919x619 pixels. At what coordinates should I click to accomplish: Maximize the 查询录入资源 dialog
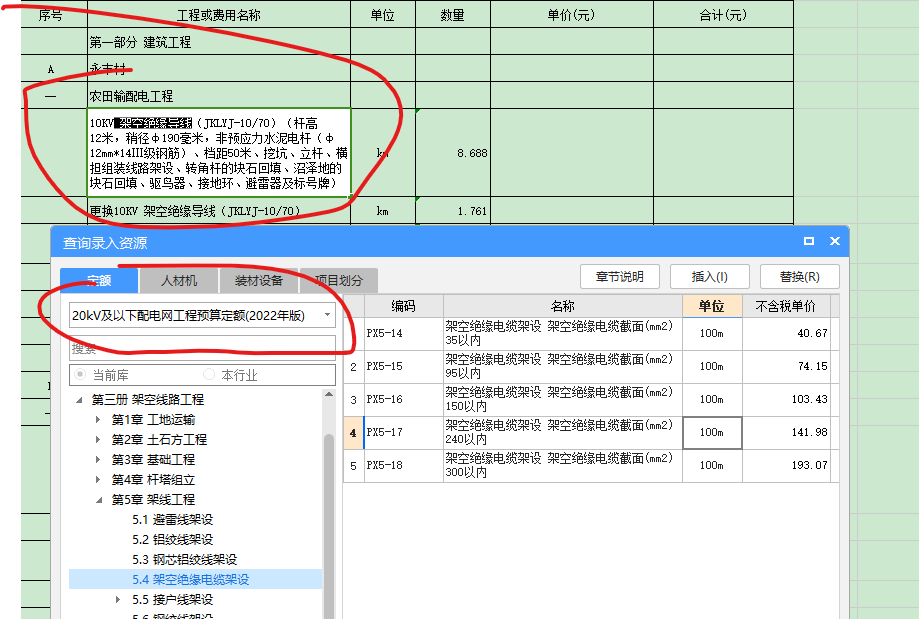pos(809,241)
